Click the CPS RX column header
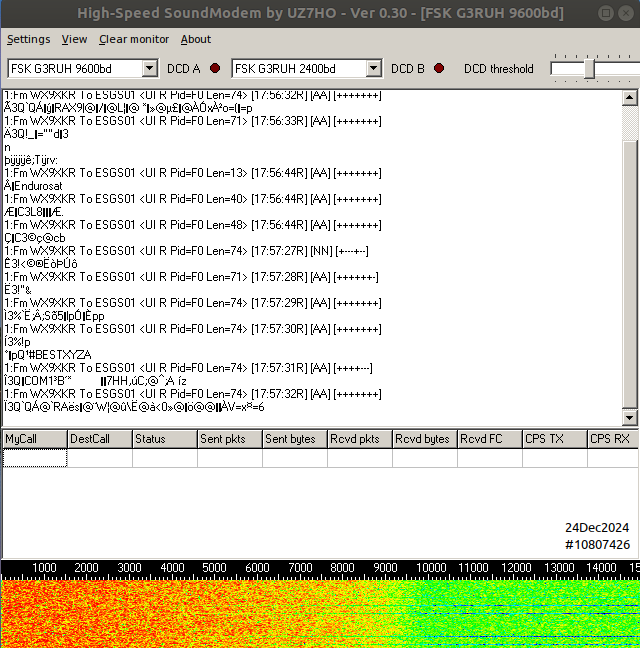Image resolution: width=640 pixels, height=648 pixels. click(x=613, y=439)
